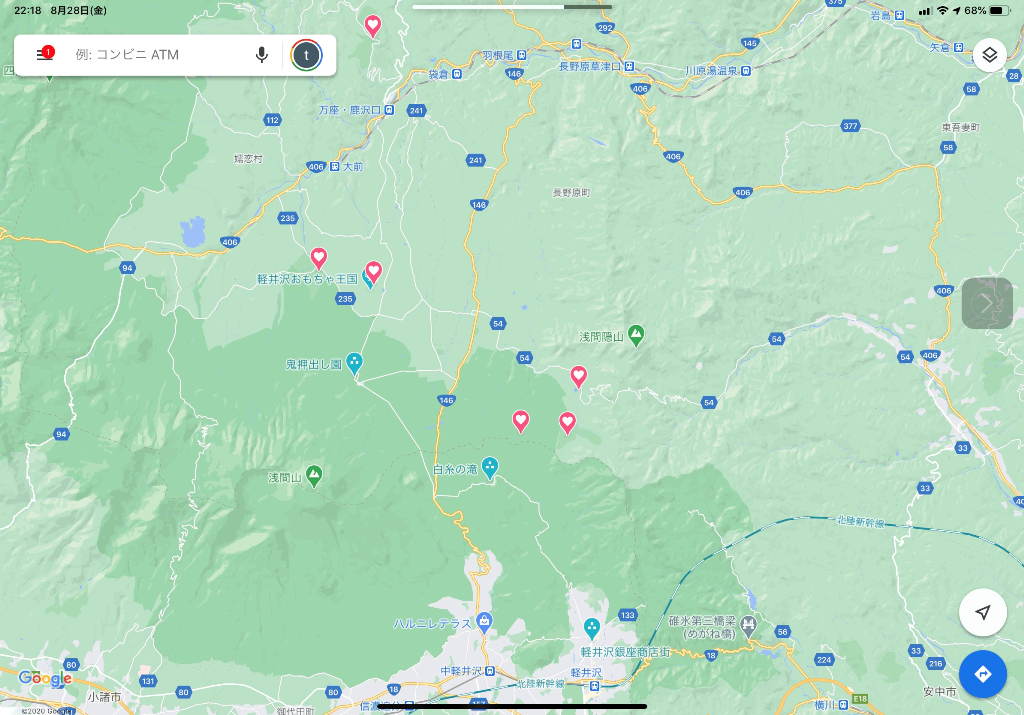The image size is (1024, 715).
Task: Open the hamburger menu with notification badge
Action: click(45, 55)
